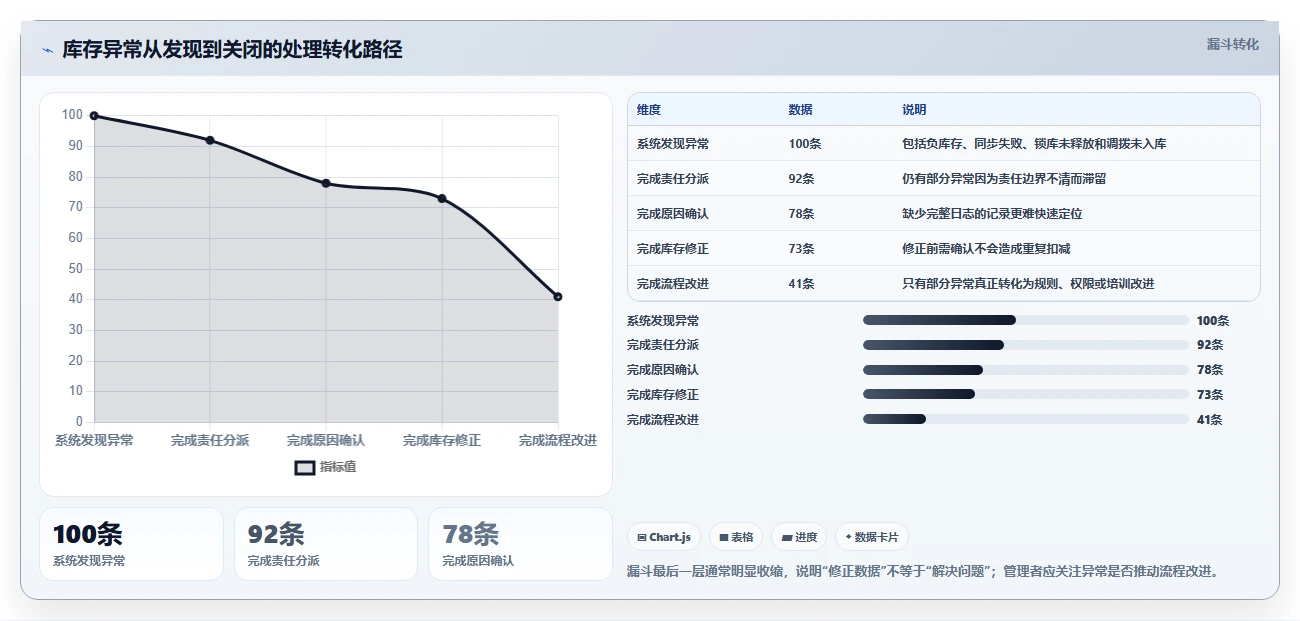
Task: Click the description 仍有部分异常因为责任边界不清而滞留
Action: 1004,179
